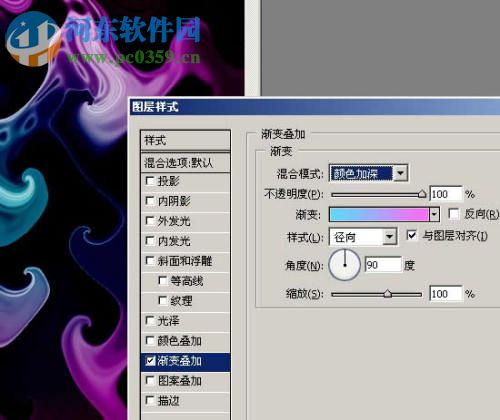Select the 颜色叠加 row label
Viewport: 500px width, 420px height.
pos(179,341)
